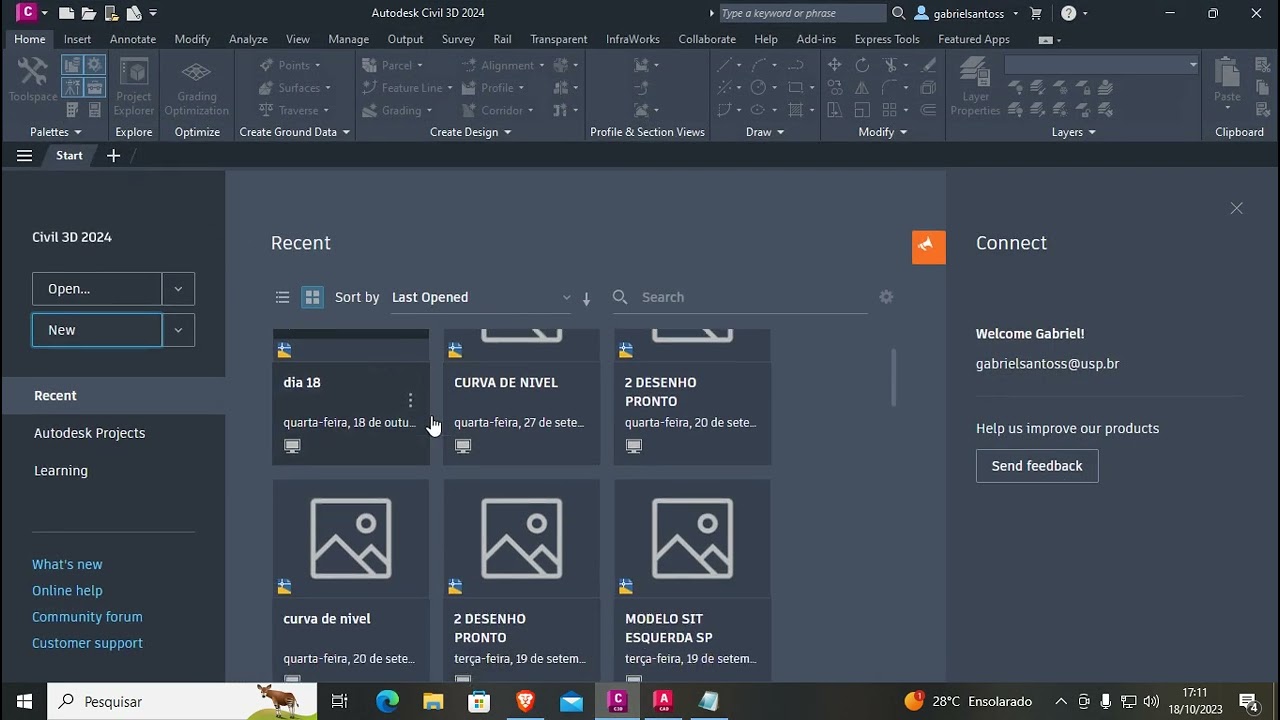Click the search magnifier icon in title bar

[898, 13]
